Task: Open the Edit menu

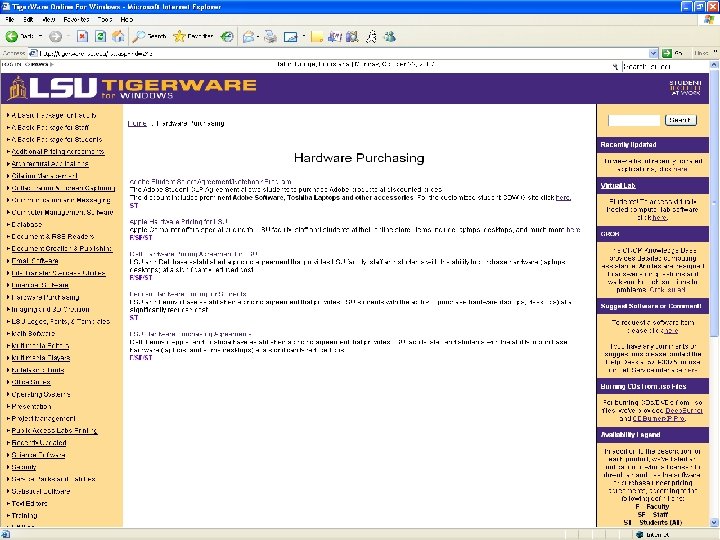Action: point(28,19)
